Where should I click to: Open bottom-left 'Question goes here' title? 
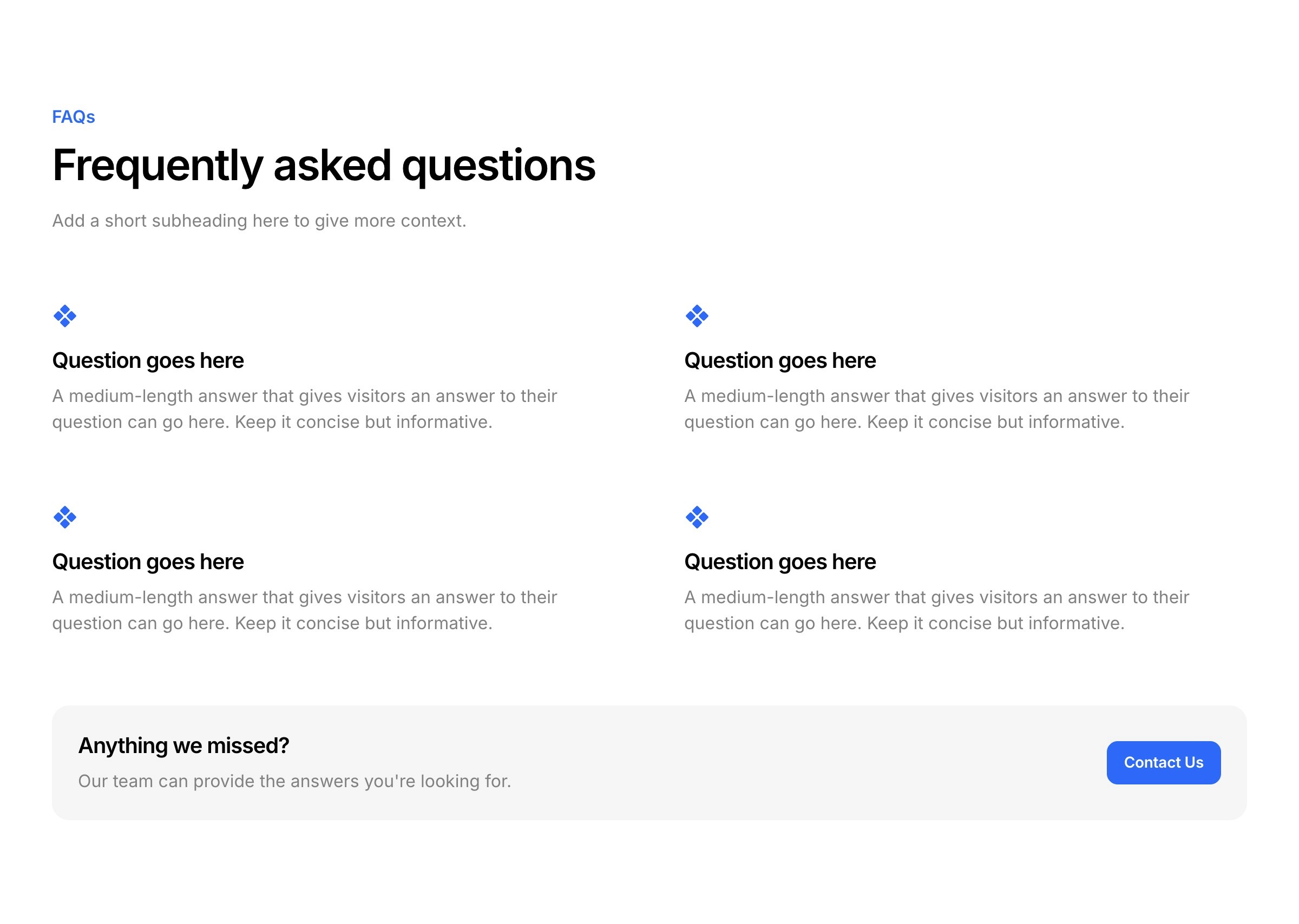tap(147, 562)
